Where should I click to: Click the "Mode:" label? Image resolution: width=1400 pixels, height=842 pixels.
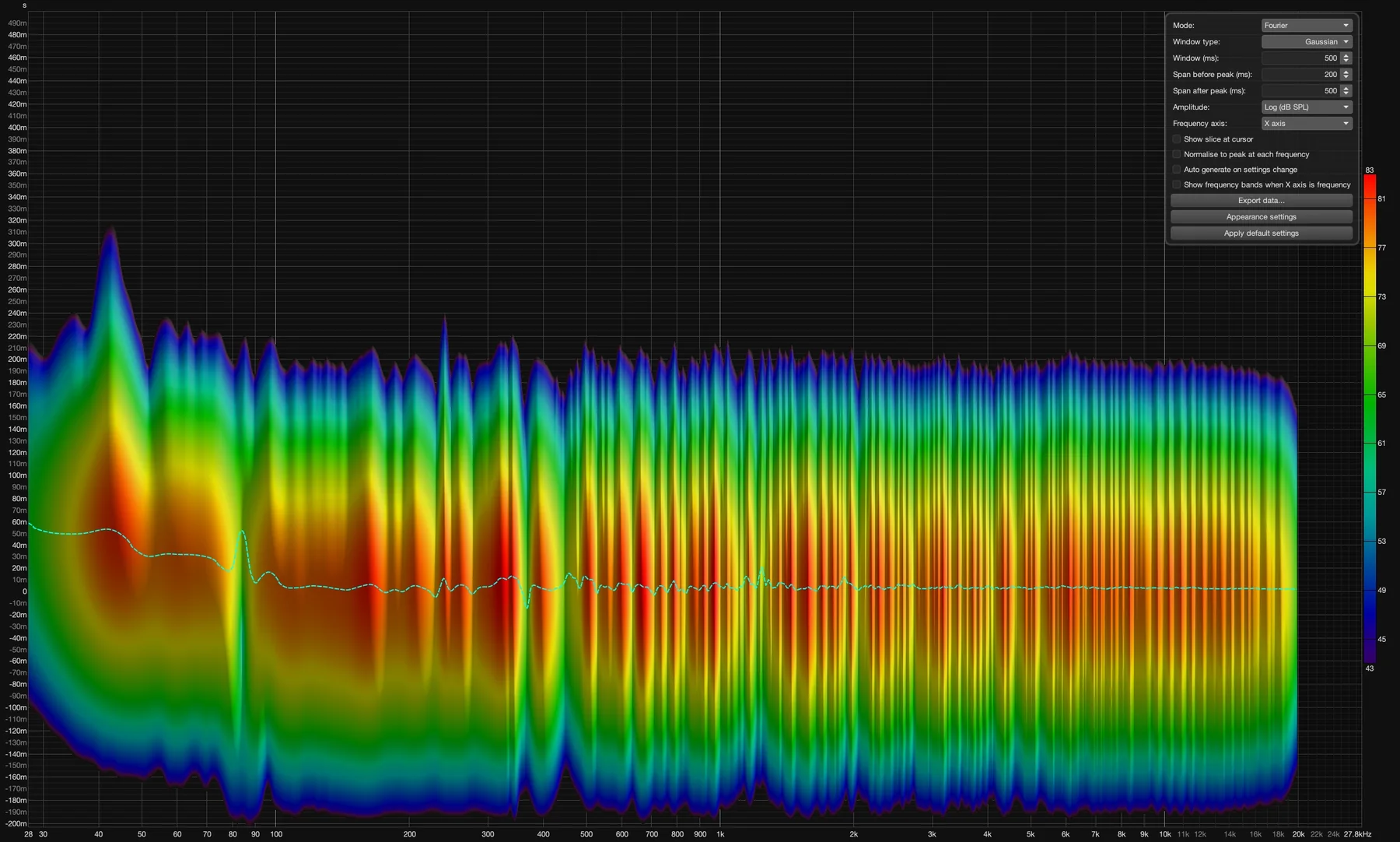[1183, 26]
